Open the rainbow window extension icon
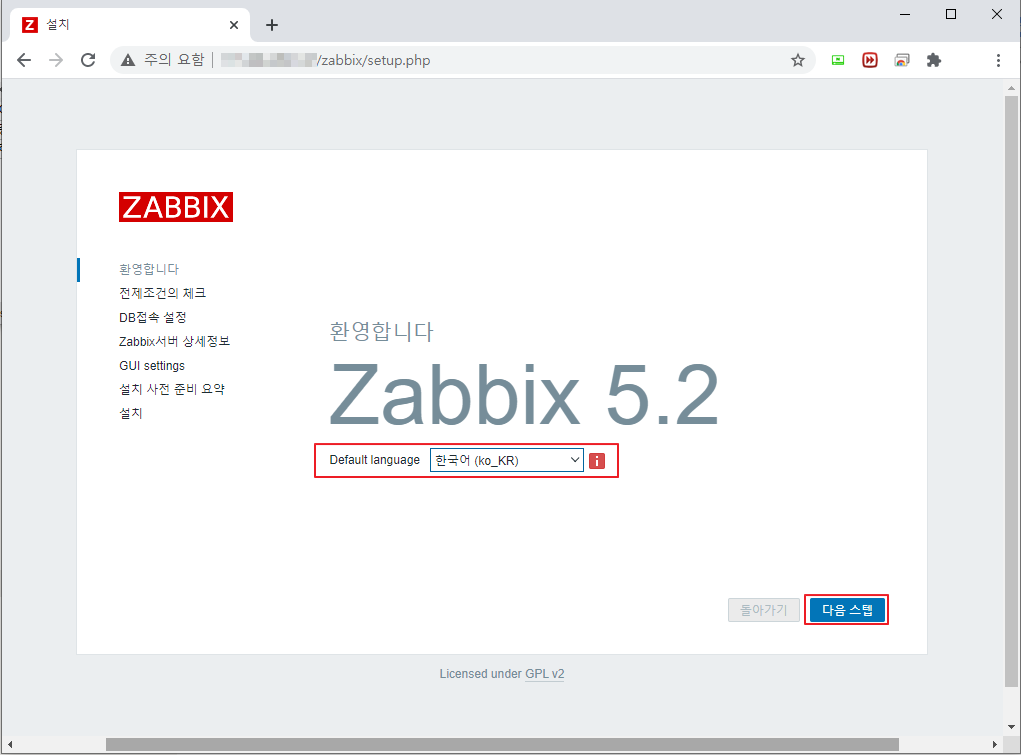The width and height of the screenshot is (1021, 755). 902,61
